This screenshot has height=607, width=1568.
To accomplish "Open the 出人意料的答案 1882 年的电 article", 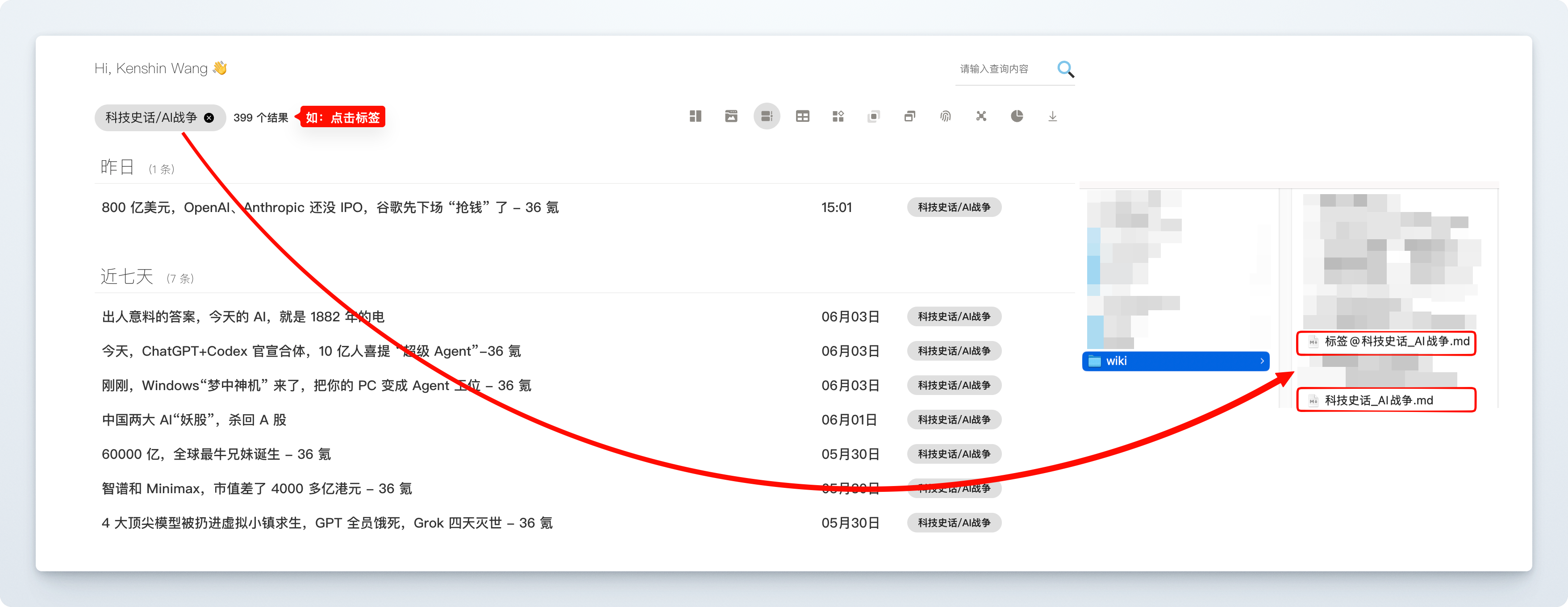I will pos(243,317).
